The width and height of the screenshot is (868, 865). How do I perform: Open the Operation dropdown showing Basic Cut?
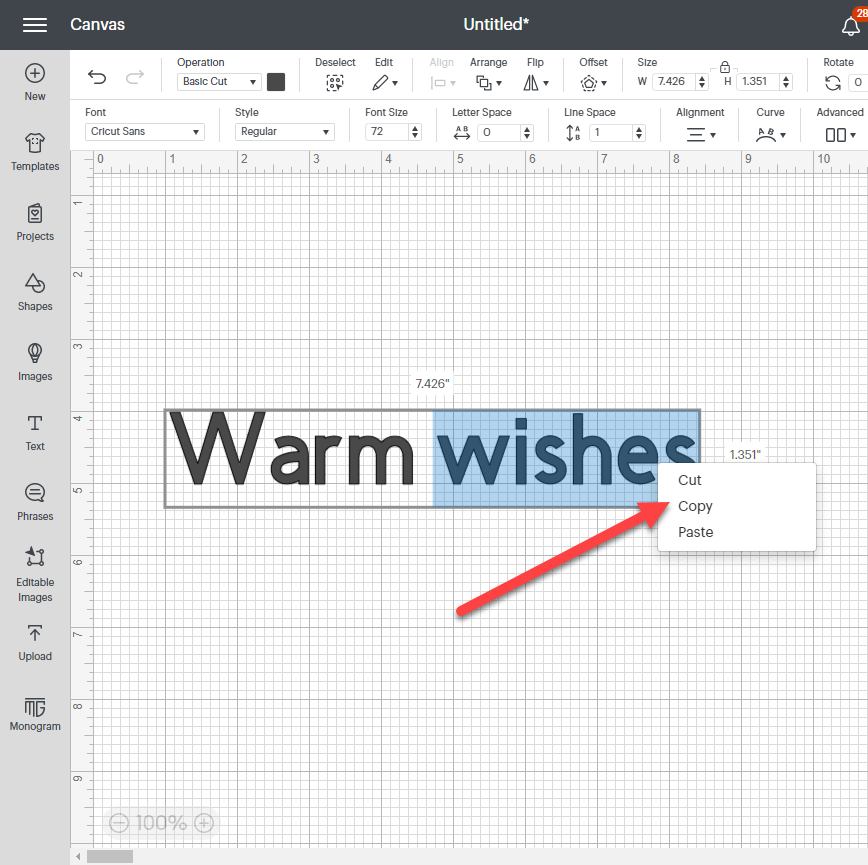218,81
